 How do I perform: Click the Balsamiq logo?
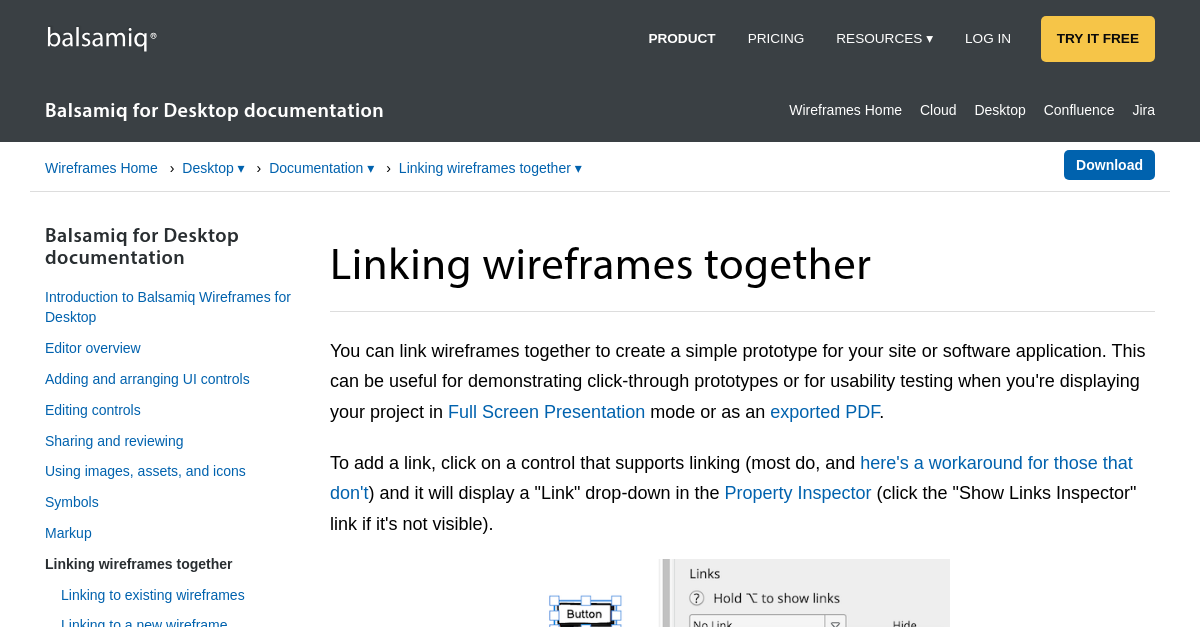coord(101,38)
